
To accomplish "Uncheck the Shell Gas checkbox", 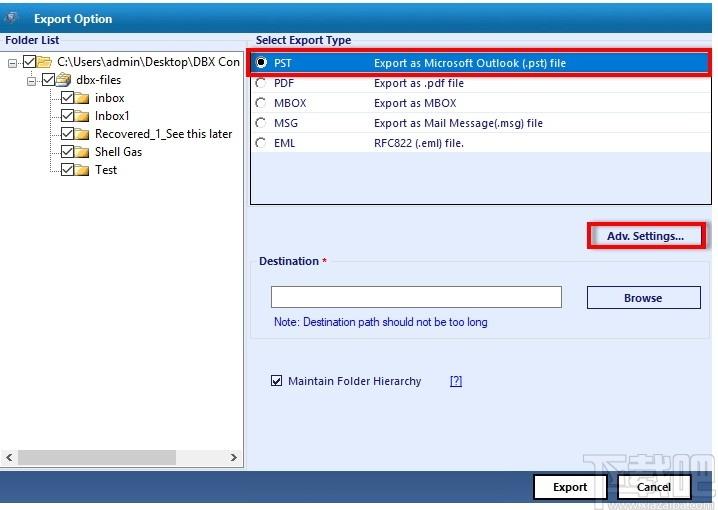I will tap(67, 152).
